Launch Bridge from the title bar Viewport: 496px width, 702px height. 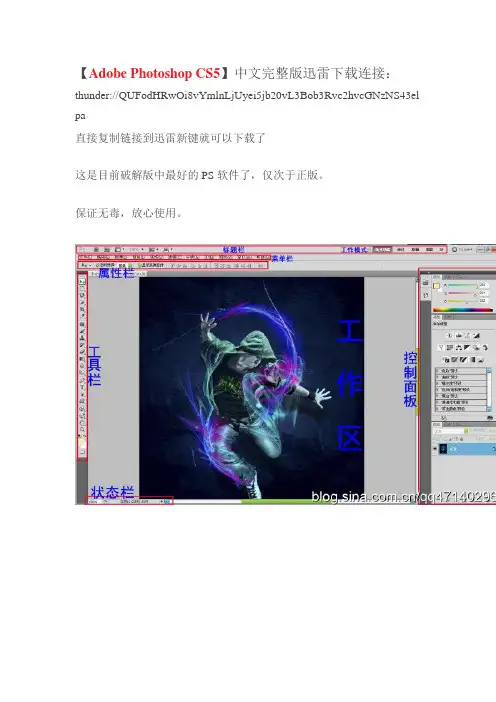96,250
